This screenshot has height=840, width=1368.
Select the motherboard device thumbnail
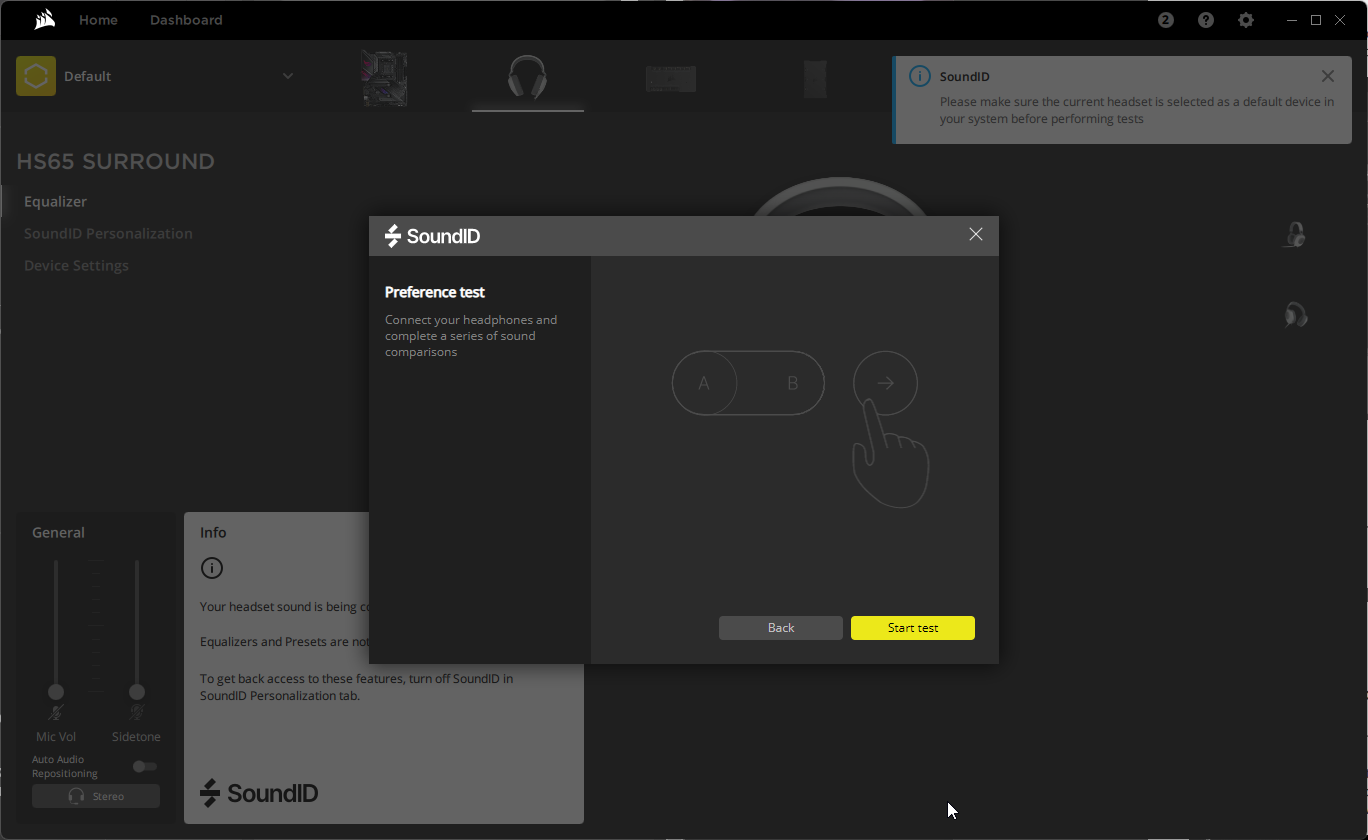pyautogui.click(x=384, y=79)
